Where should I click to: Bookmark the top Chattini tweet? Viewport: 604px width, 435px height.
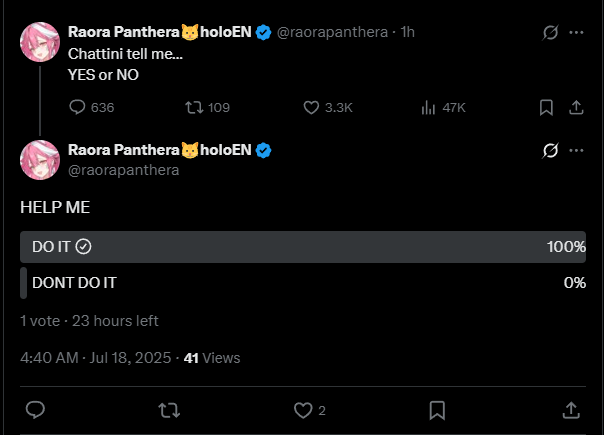[546, 107]
